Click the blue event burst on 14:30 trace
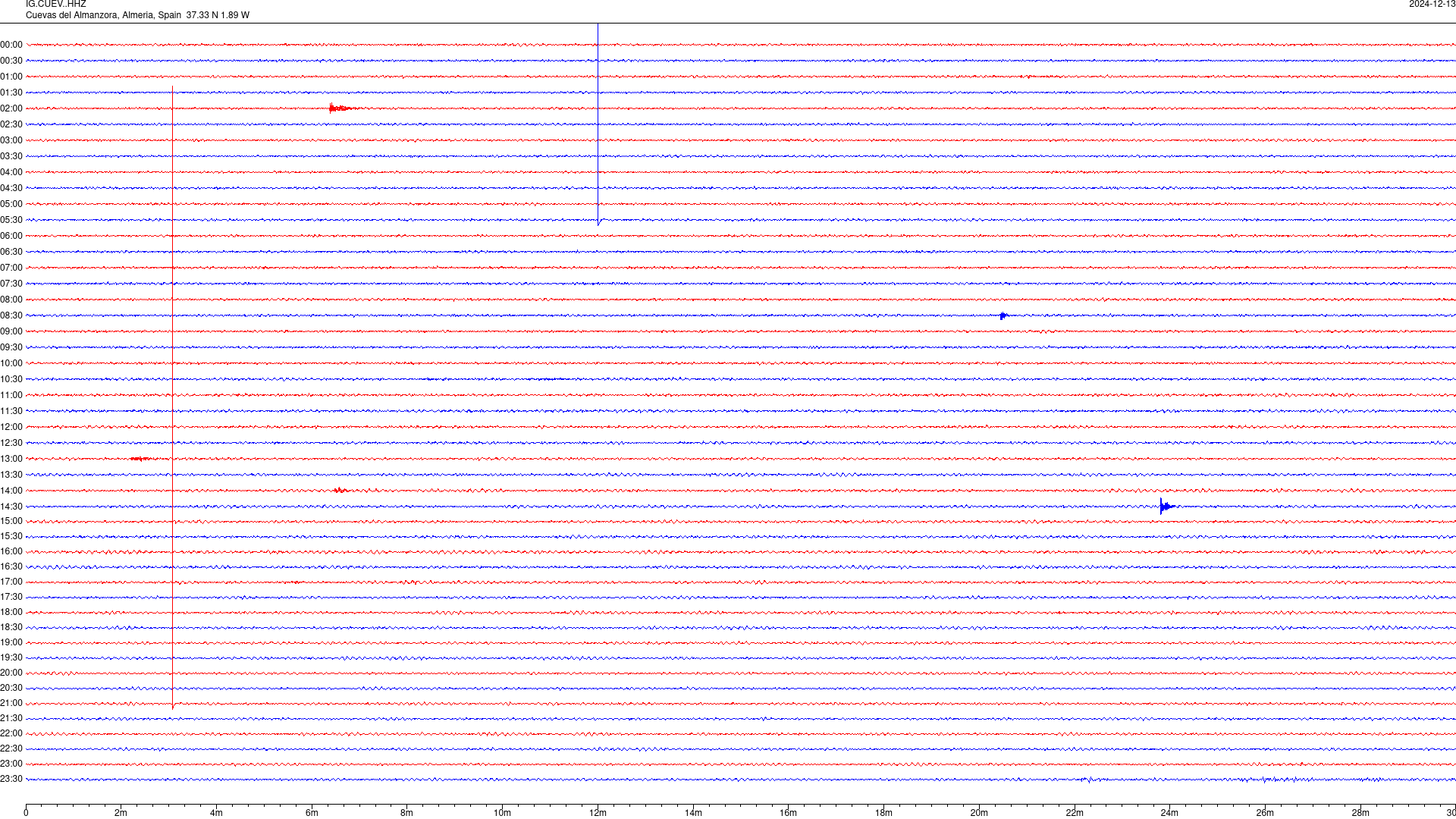The width and height of the screenshot is (1456, 819). (x=1167, y=506)
